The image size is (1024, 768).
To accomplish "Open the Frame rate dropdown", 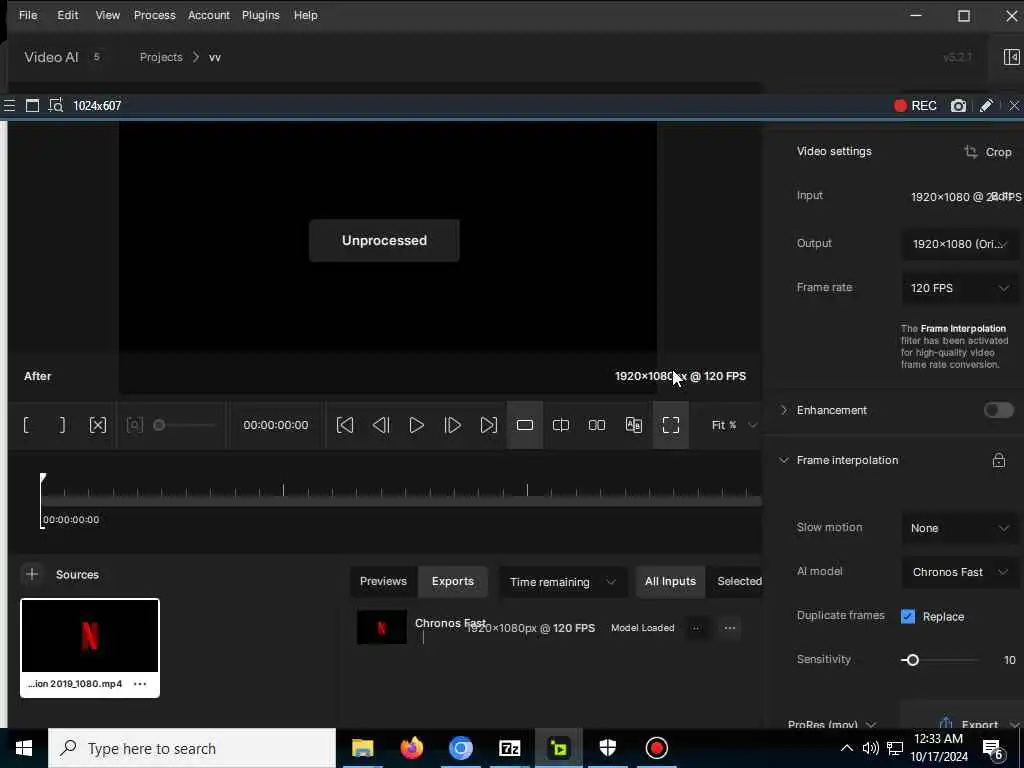I will tap(960, 288).
